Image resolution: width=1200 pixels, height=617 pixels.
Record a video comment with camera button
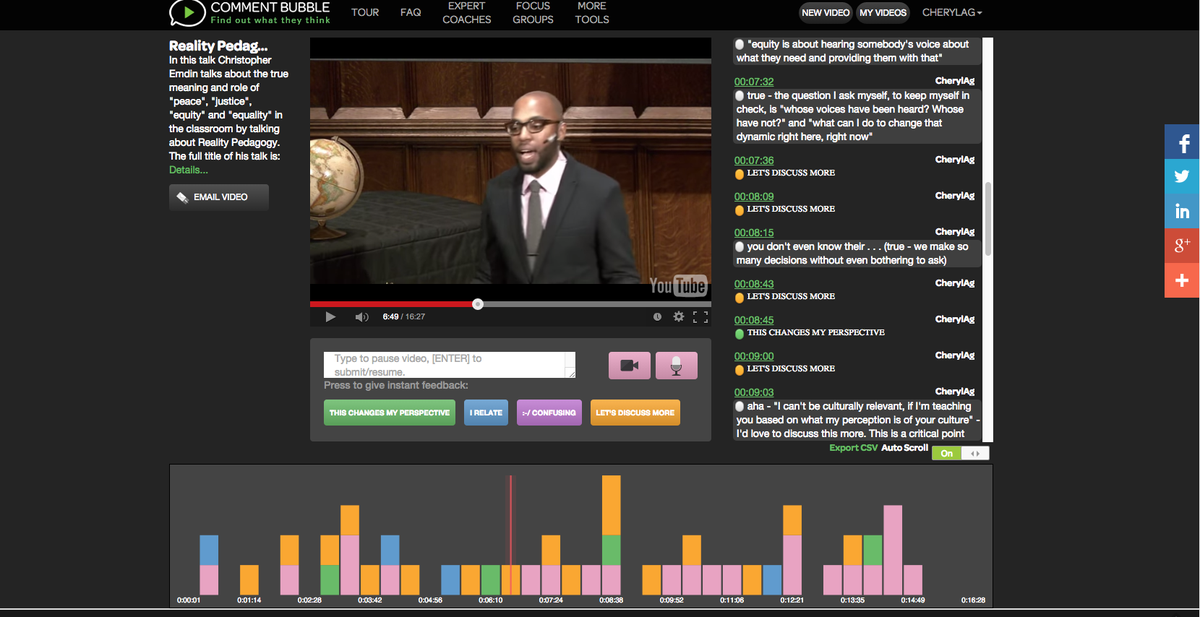point(630,366)
